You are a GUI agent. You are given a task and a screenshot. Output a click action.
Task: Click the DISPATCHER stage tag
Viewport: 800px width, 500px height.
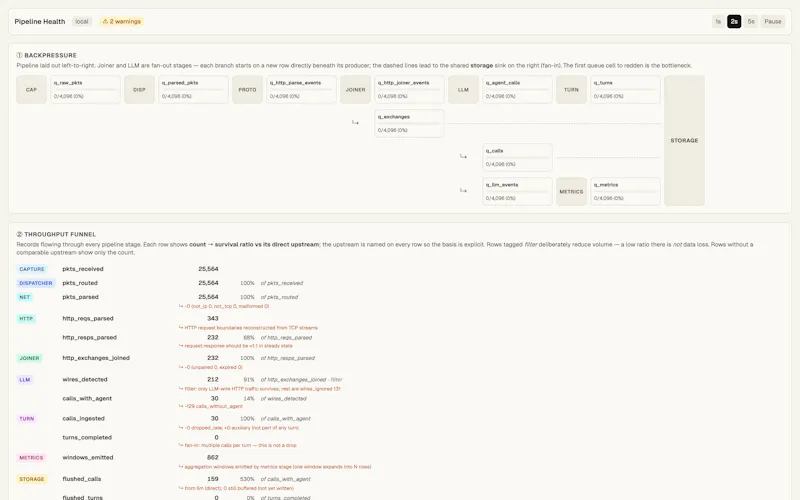pos(36,283)
